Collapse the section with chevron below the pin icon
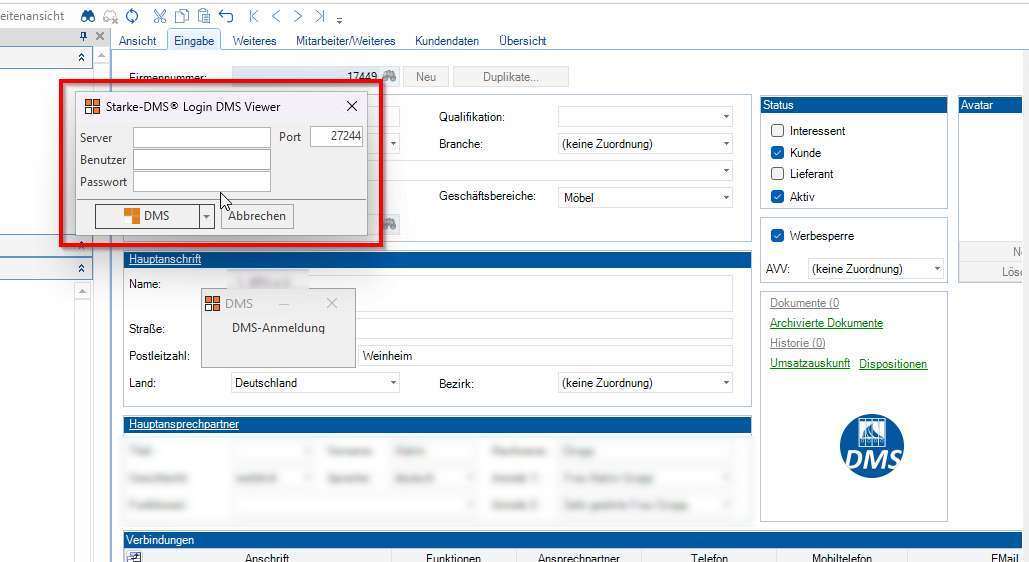Viewport: 1029px width, 562px height. [x=81, y=58]
